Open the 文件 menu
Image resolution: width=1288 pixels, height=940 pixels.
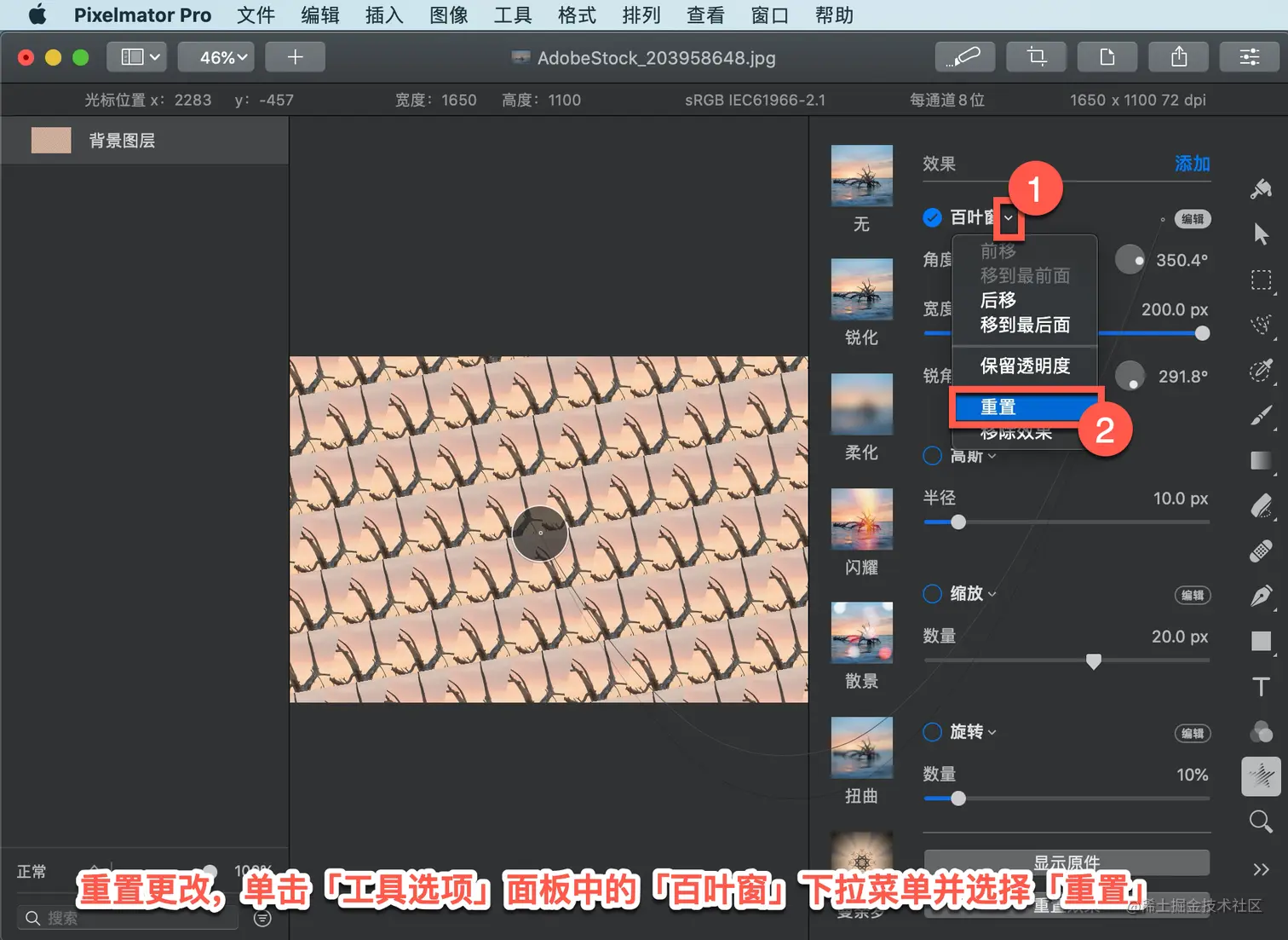point(256,15)
